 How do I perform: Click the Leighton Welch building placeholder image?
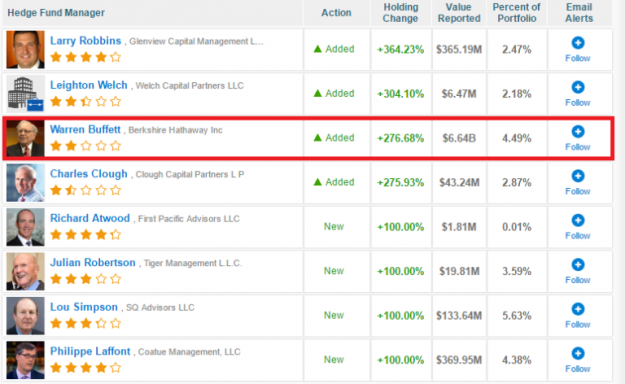pos(26,94)
